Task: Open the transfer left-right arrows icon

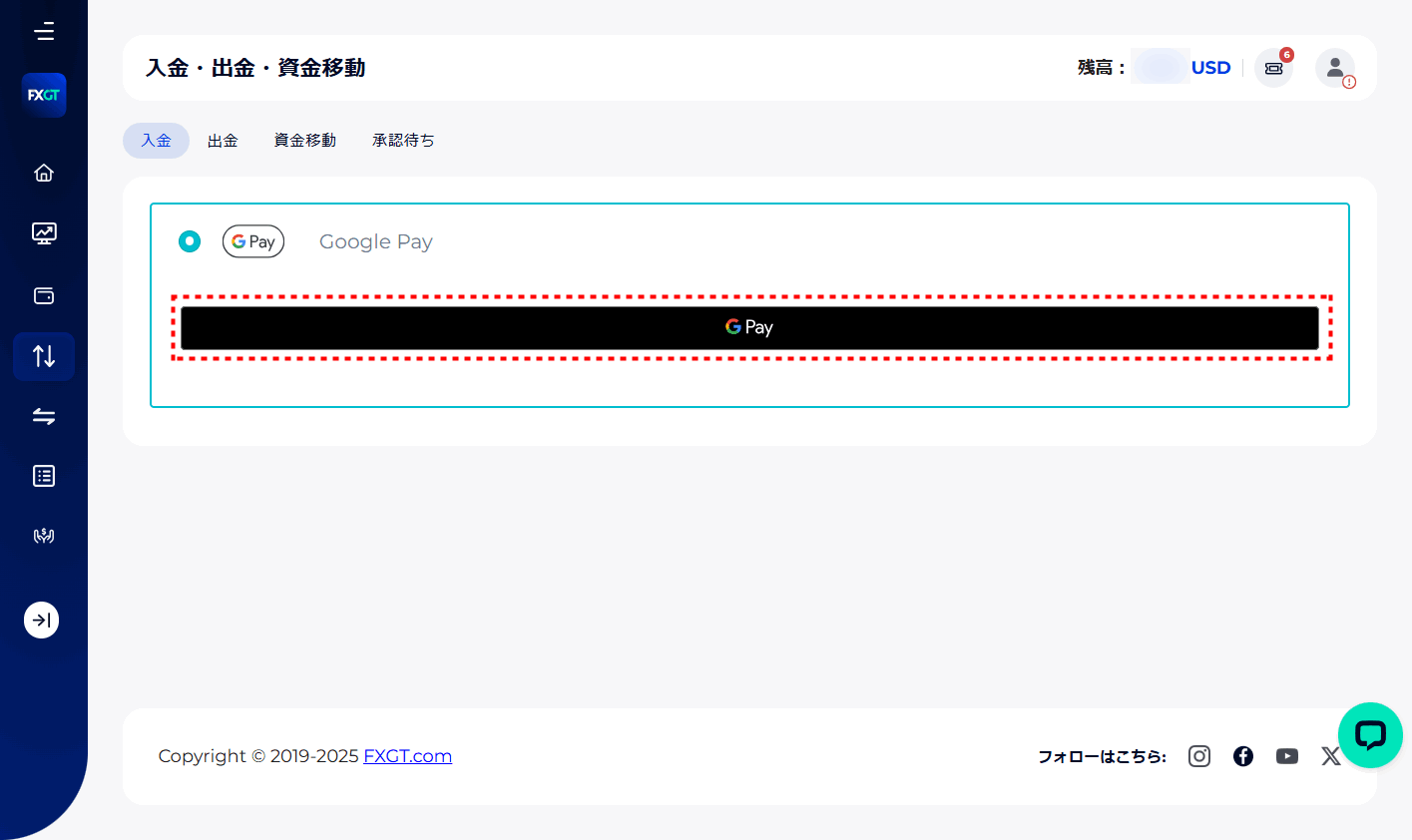Action: pyautogui.click(x=44, y=416)
